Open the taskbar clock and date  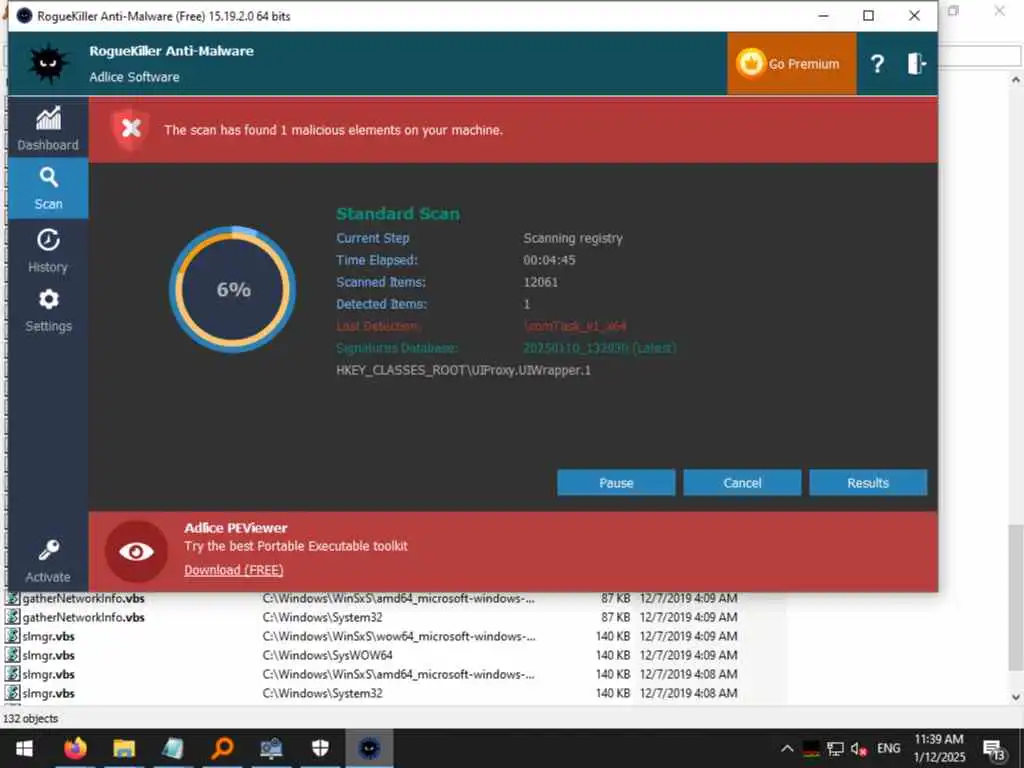coord(939,748)
